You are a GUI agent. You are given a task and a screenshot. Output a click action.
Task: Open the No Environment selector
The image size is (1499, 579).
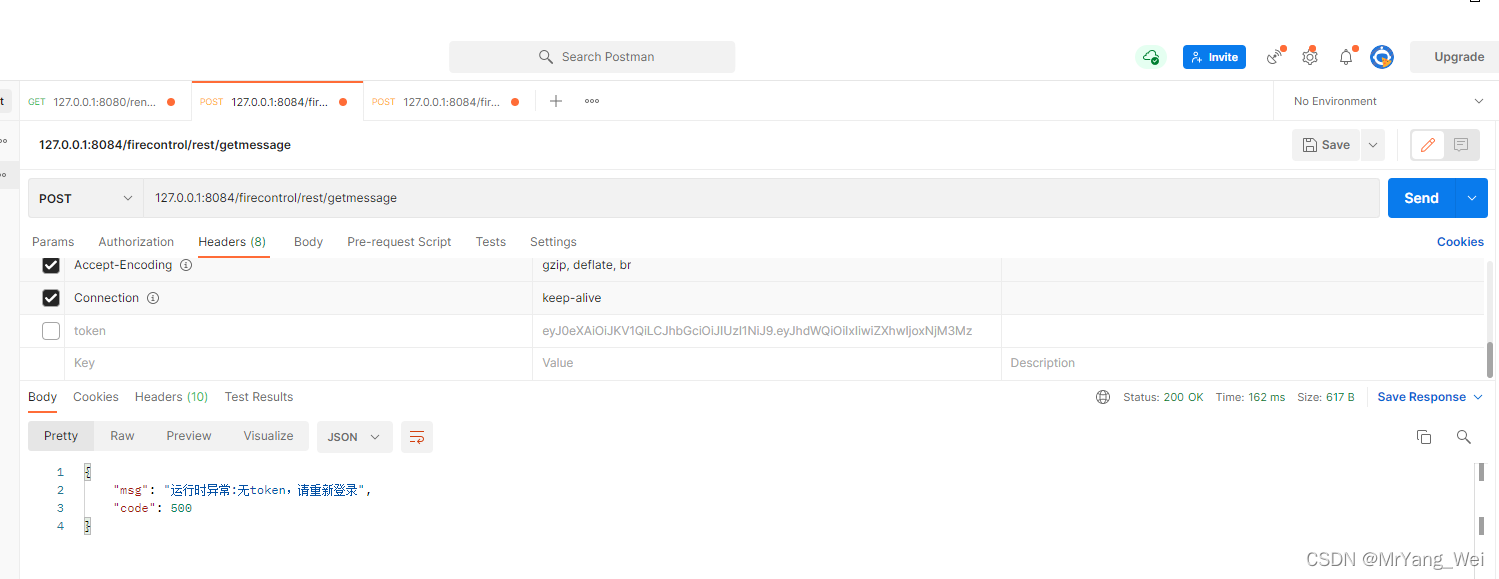click(x=1387, y=101)
